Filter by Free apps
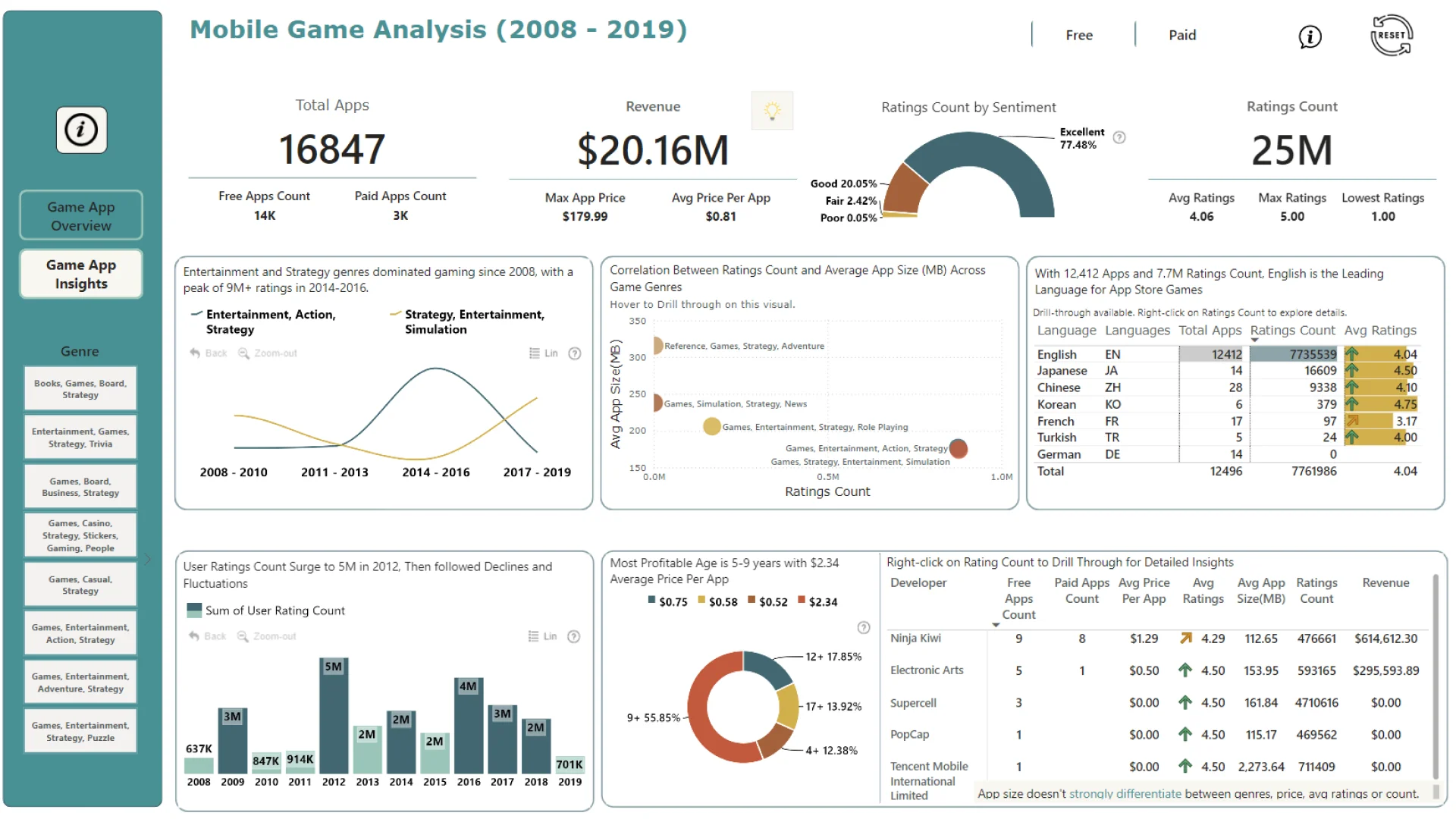Image resolution: width=1456 pixels, height=819 pixels. (1078, 35)
